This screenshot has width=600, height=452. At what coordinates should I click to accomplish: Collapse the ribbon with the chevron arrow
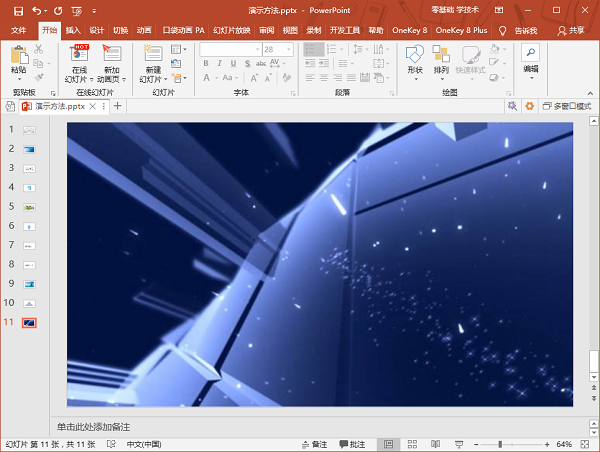(590, 93)
